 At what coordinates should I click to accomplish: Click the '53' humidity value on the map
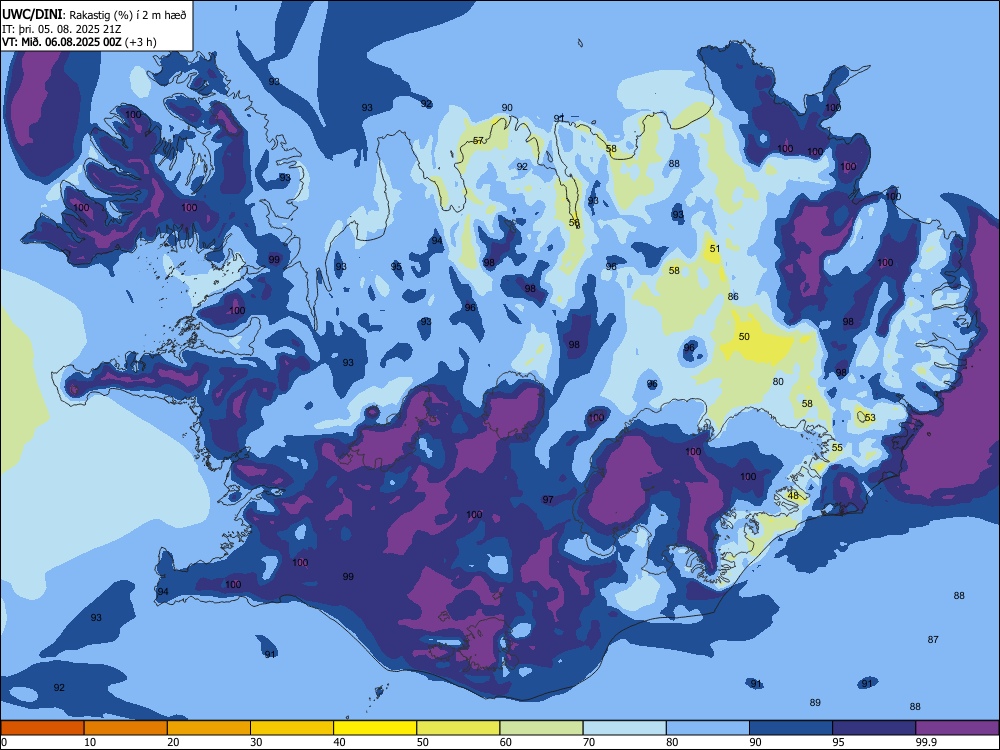tap(870, 418)
